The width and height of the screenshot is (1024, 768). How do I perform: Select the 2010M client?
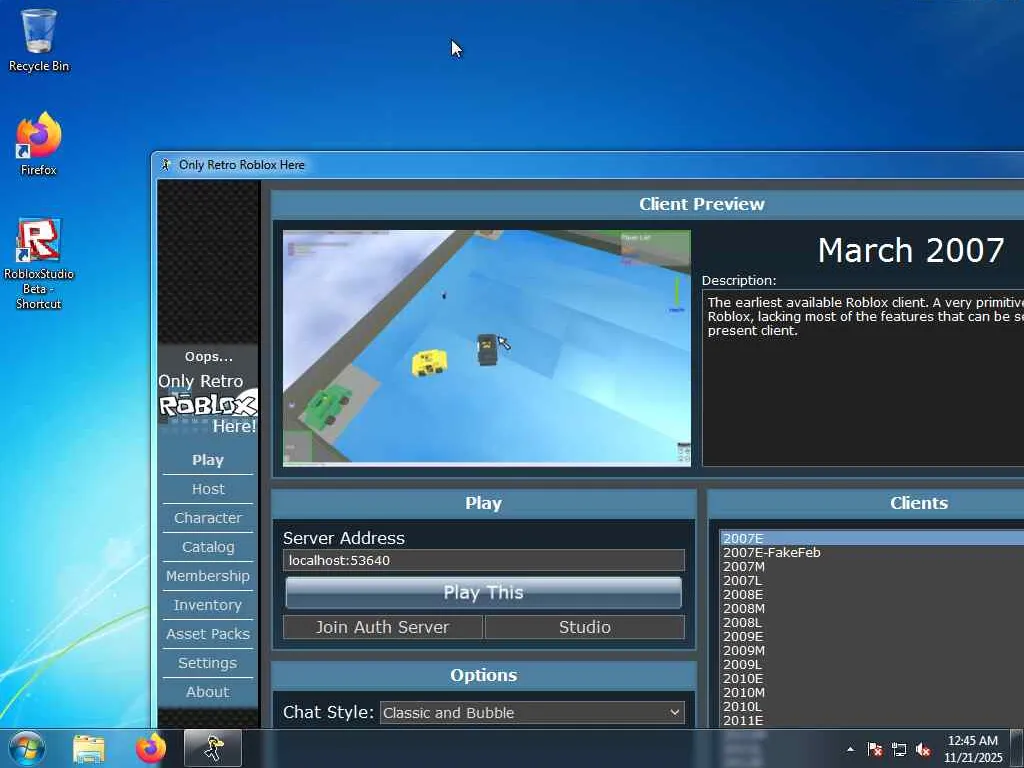click(872, 692)
